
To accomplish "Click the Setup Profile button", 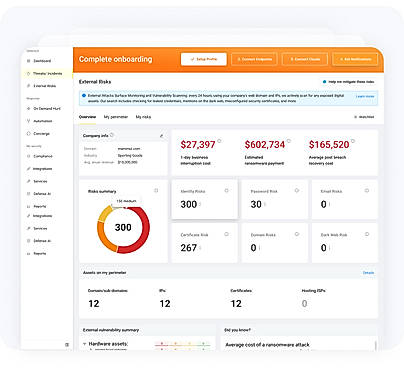I will [204, 59].
